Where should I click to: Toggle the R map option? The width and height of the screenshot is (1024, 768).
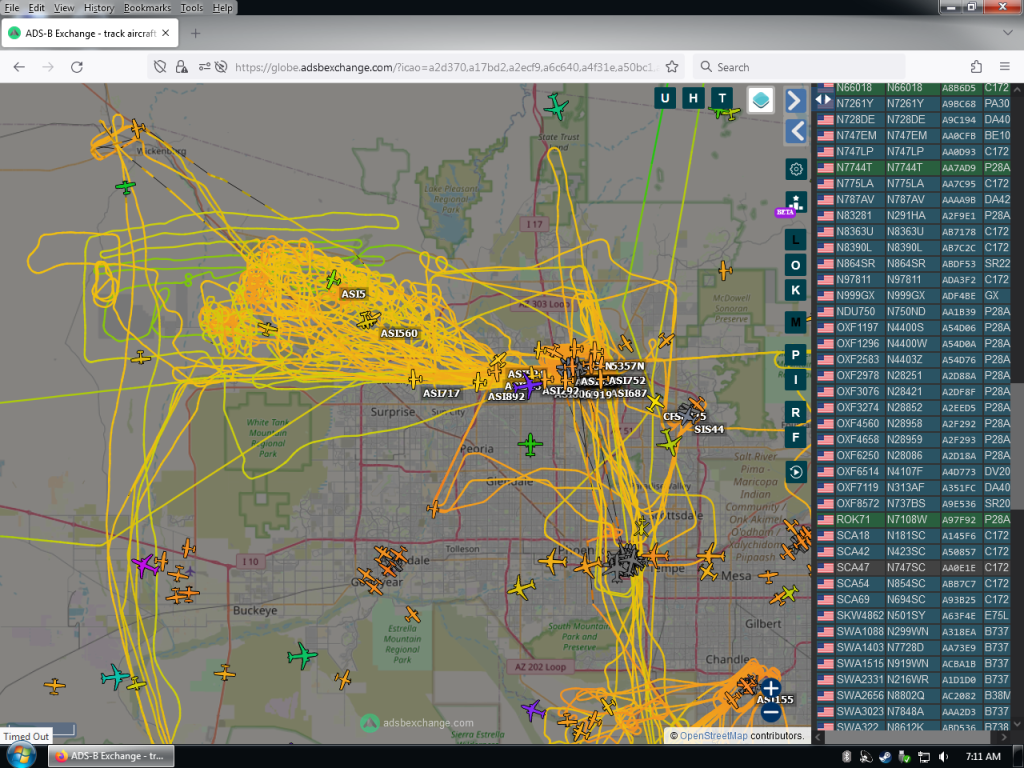tap(795, 413)
